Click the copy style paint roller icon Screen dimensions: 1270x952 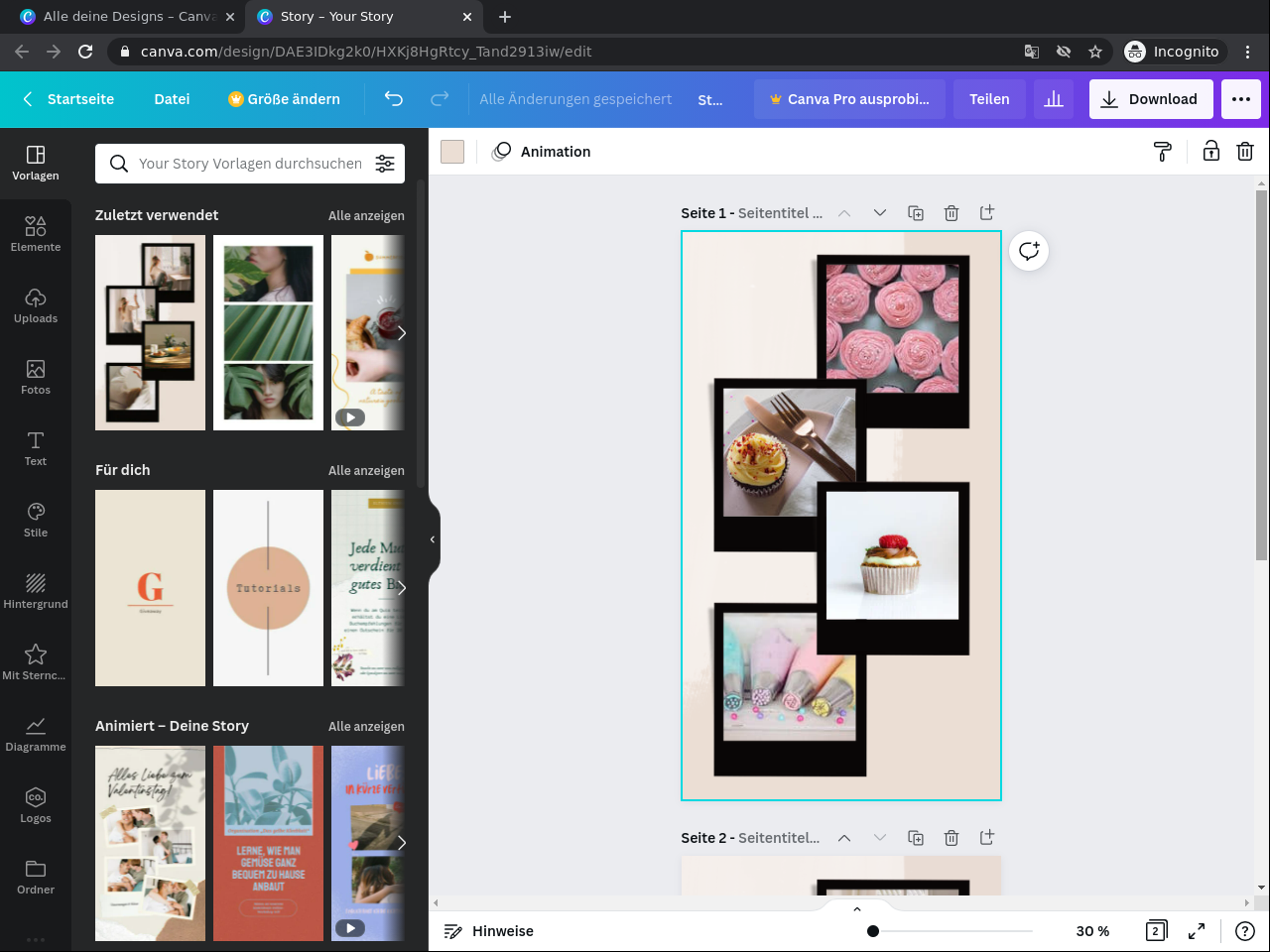(1163, 152)
